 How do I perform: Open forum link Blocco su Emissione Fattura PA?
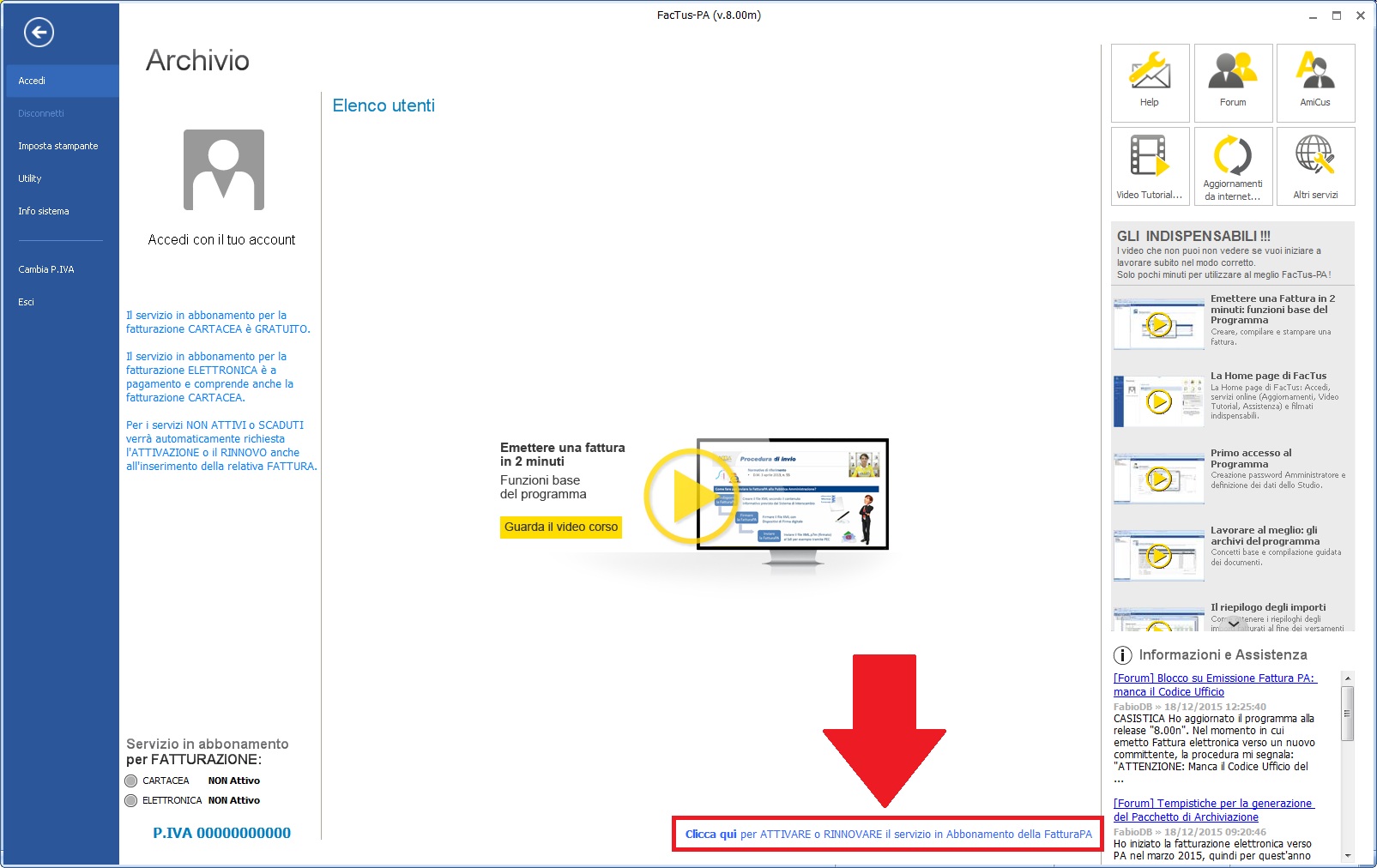(1214, 685)
